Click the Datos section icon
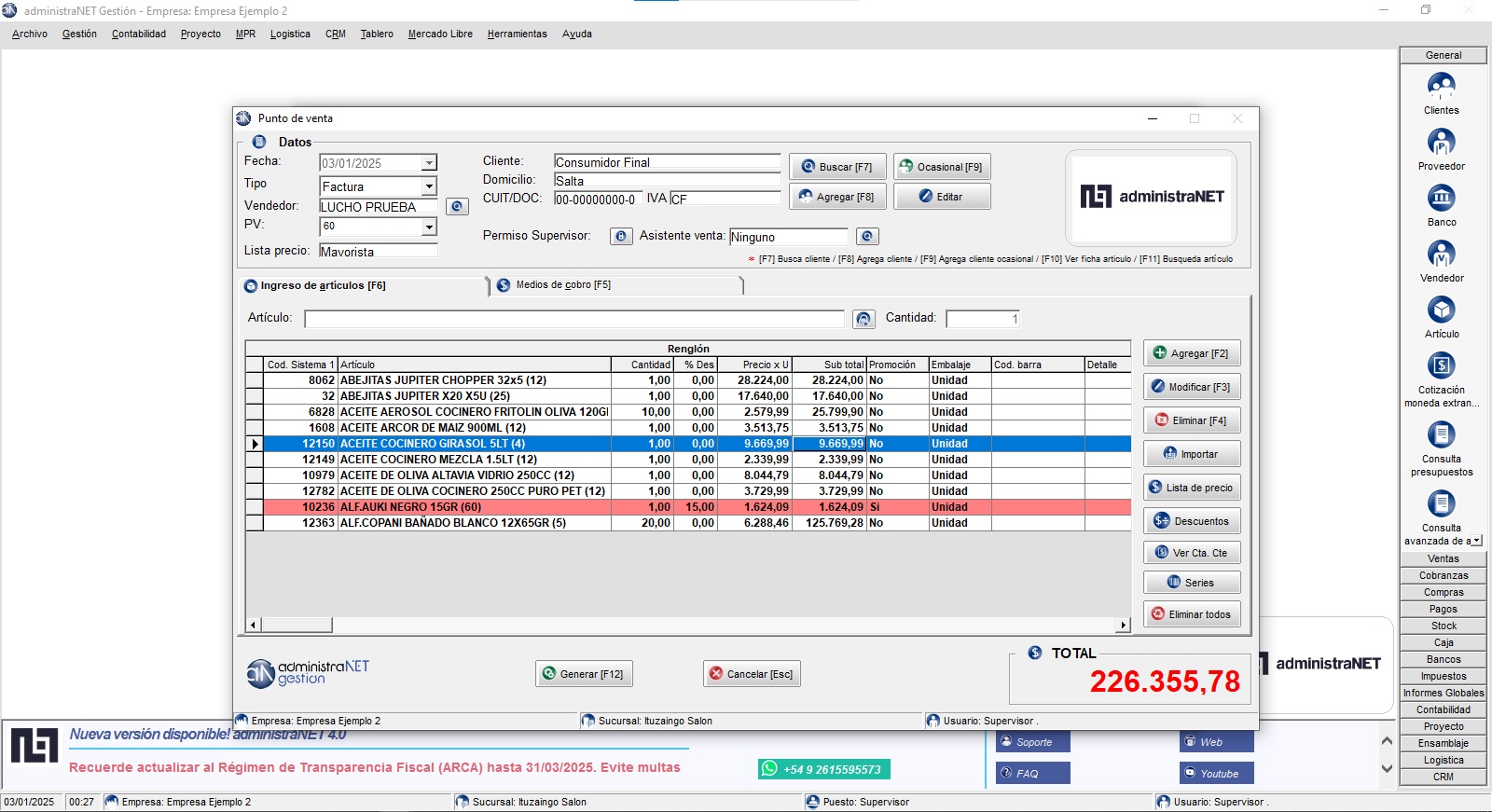The height and width of the screenshot is (812, 1492). click(x=259, y=142)
